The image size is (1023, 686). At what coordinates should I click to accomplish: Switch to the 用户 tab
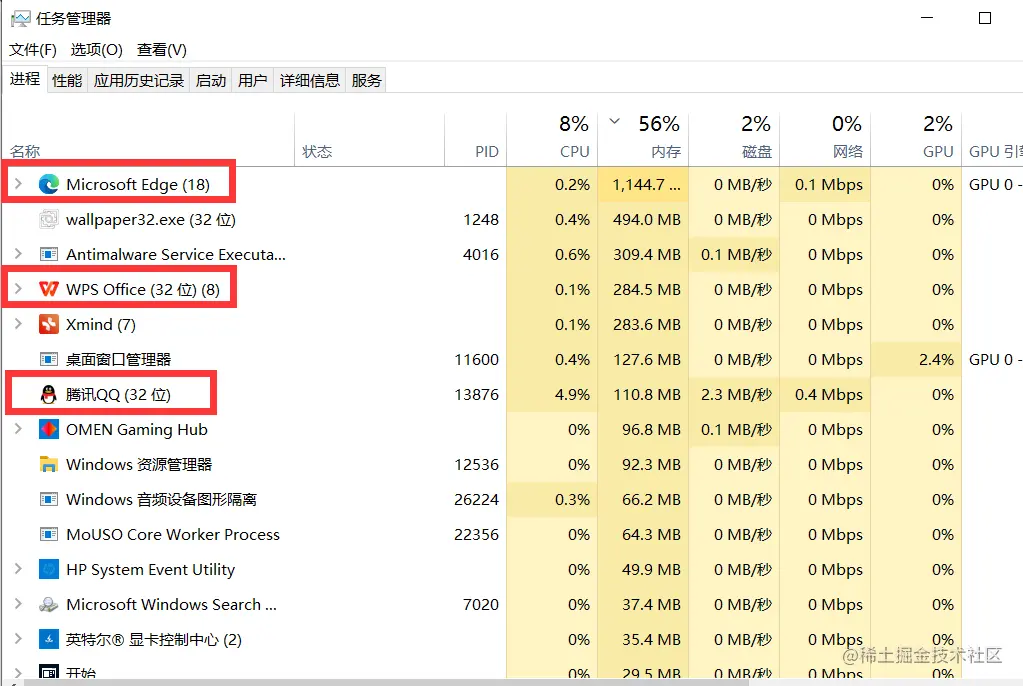pyautogui.click(x=252, y=80)
